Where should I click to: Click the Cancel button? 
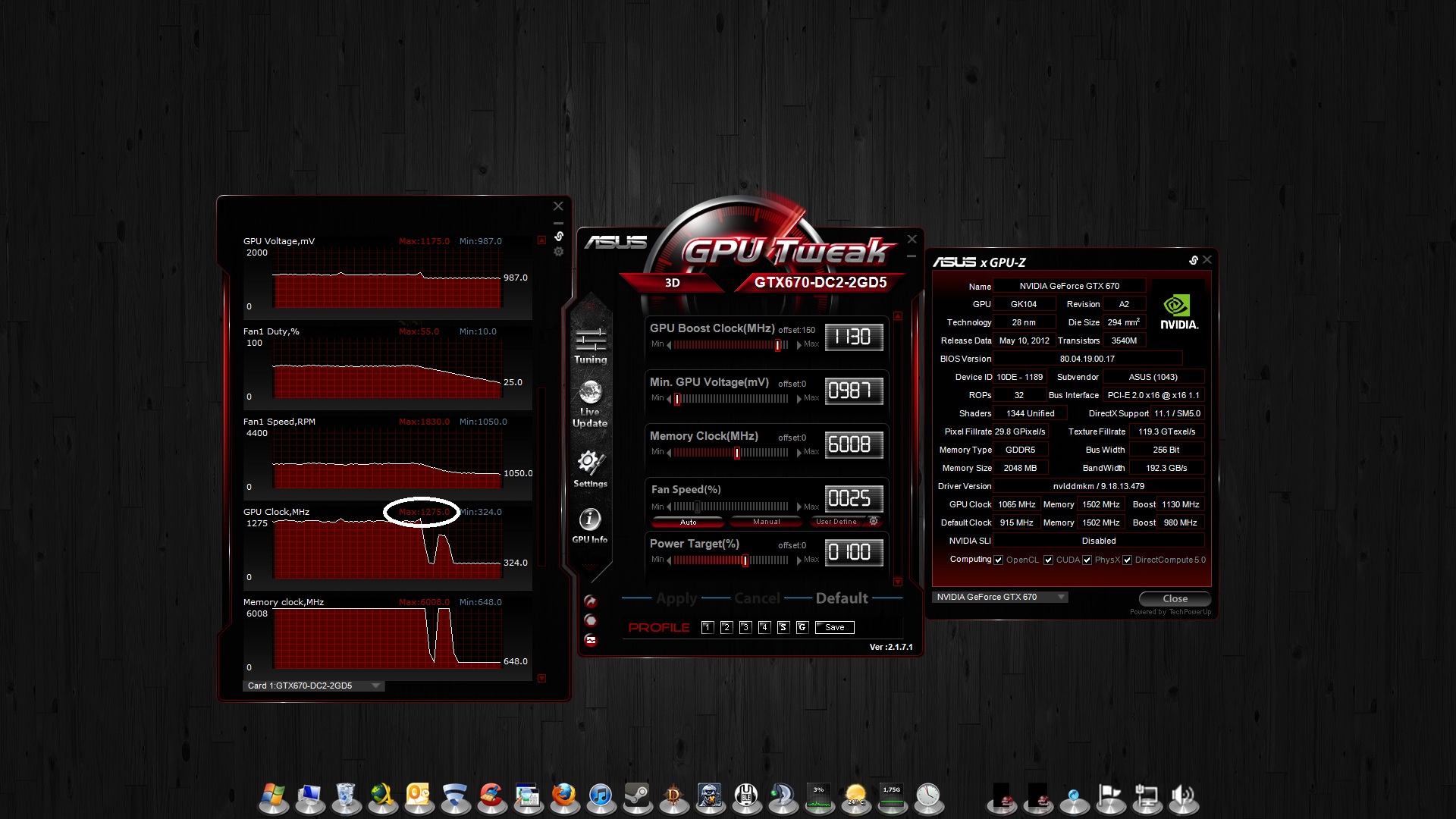pos(757,598)
